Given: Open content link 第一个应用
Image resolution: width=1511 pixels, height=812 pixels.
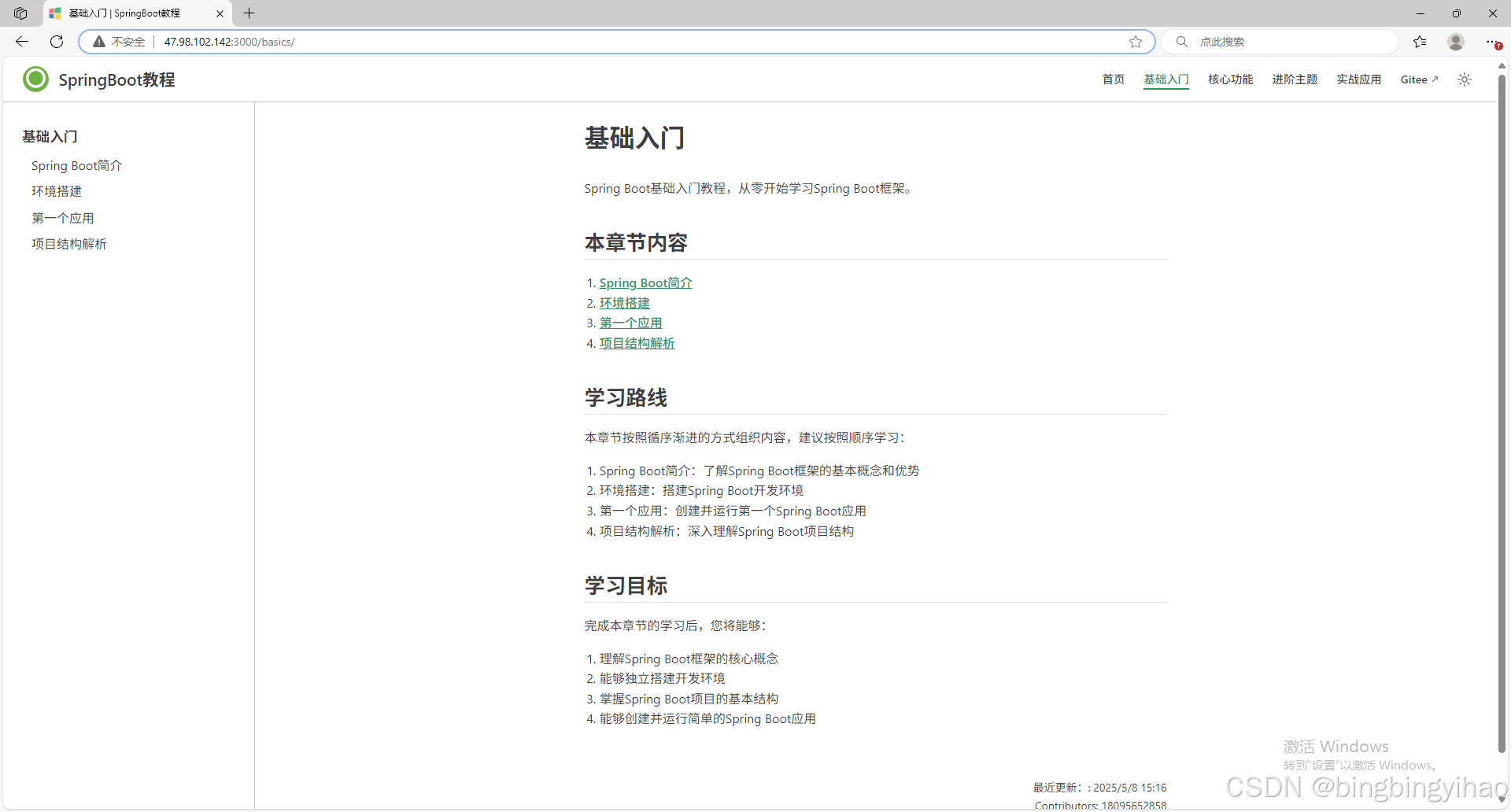Looking at the screenshot, I should coord(630,323).
